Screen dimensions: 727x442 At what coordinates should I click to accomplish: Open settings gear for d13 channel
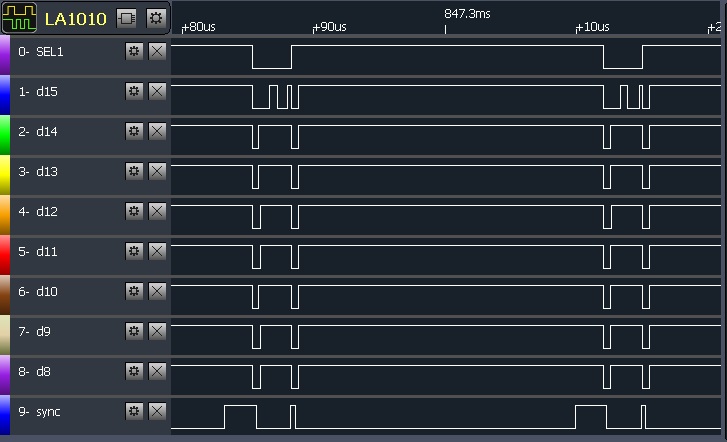[x=135, y=171]
